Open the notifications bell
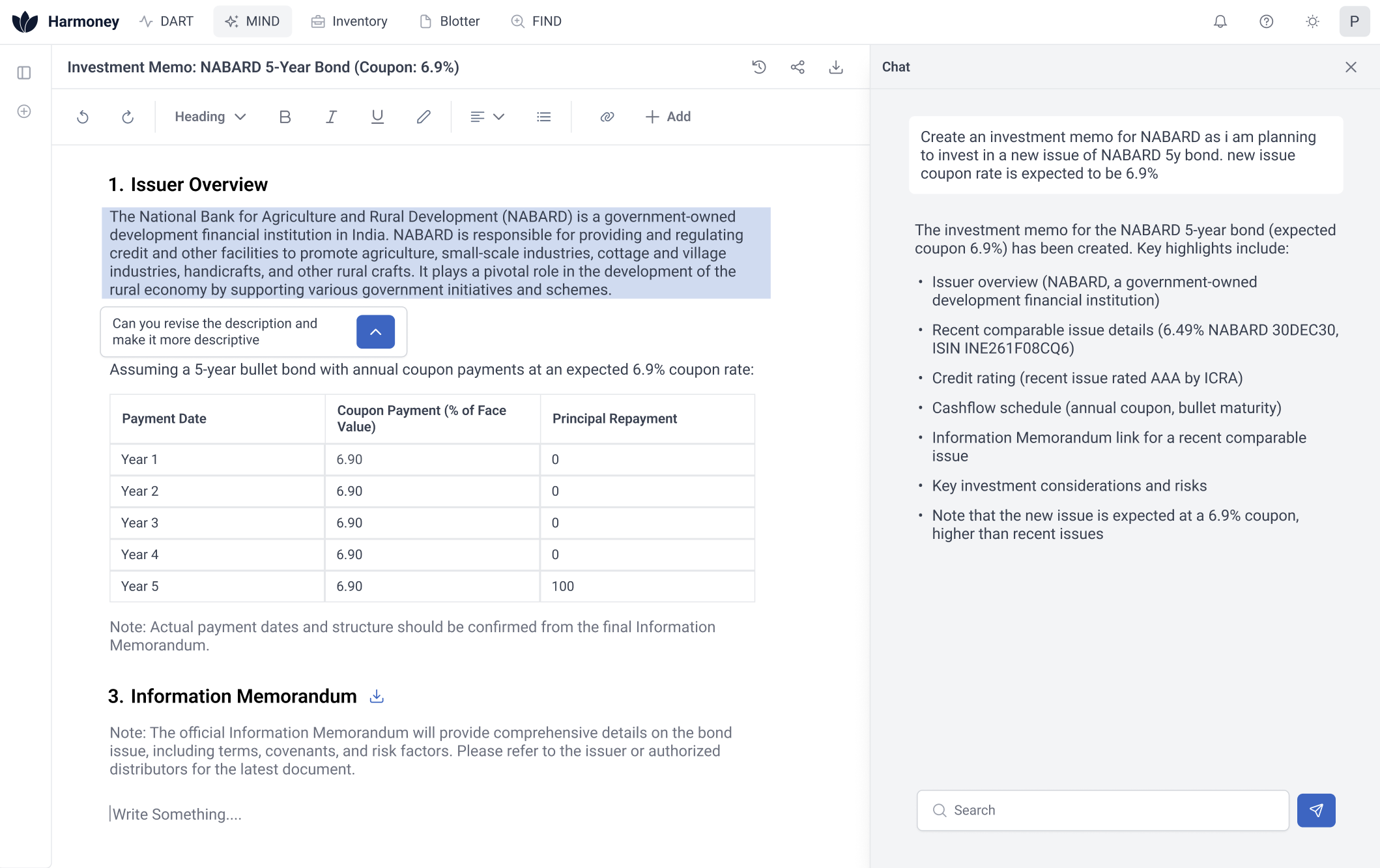 (1220, 22)
